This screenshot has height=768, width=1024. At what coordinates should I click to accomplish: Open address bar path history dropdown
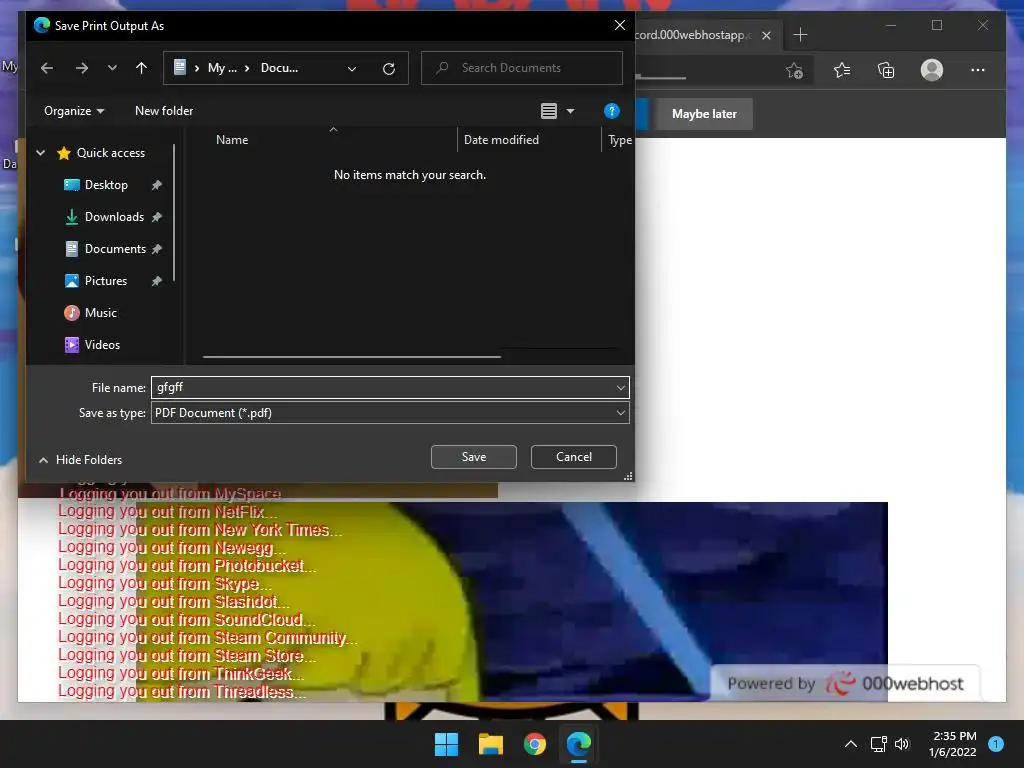pos(352,69)
